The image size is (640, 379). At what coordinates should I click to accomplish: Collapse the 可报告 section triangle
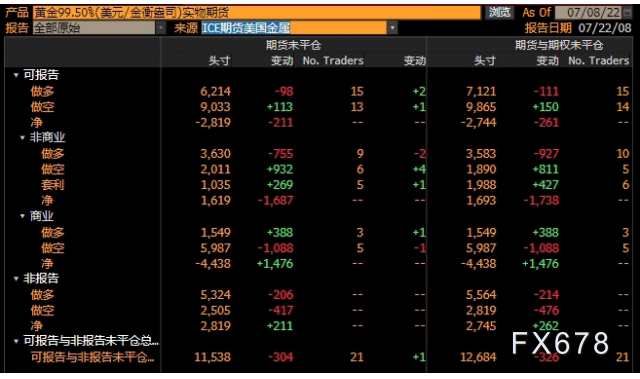(x=16, y=75)
